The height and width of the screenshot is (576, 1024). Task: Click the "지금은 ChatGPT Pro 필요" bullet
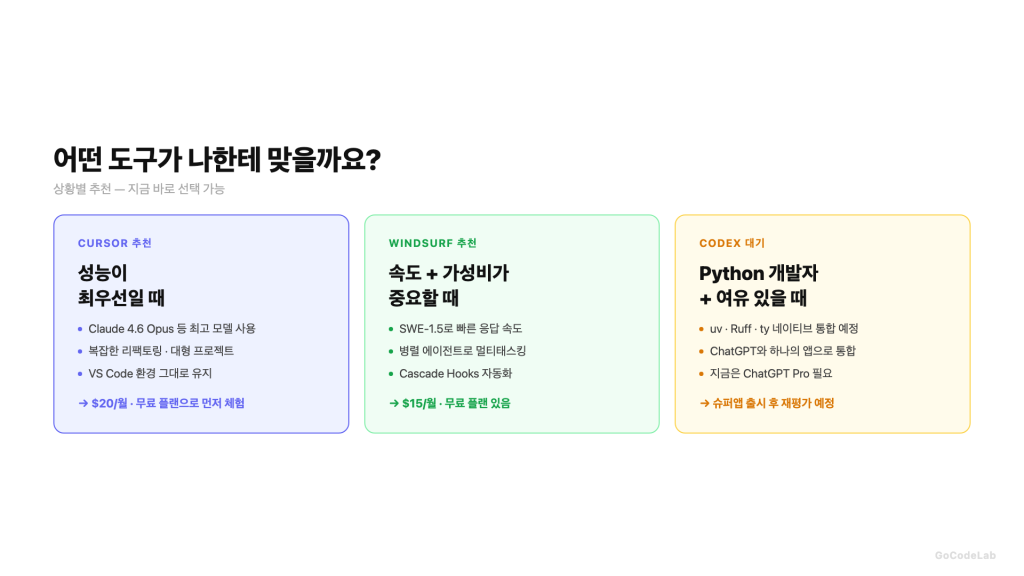tap(770, 373)
